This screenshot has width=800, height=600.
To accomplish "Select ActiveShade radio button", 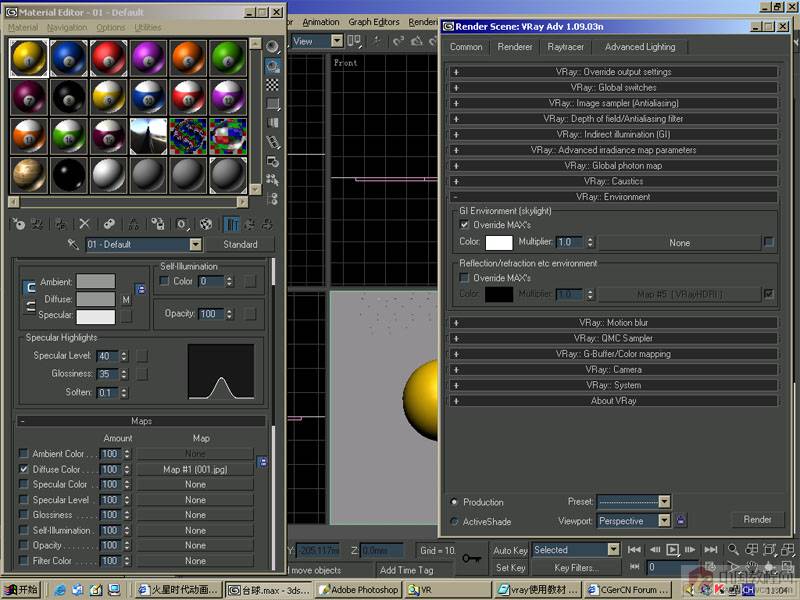I will [454, 521].
